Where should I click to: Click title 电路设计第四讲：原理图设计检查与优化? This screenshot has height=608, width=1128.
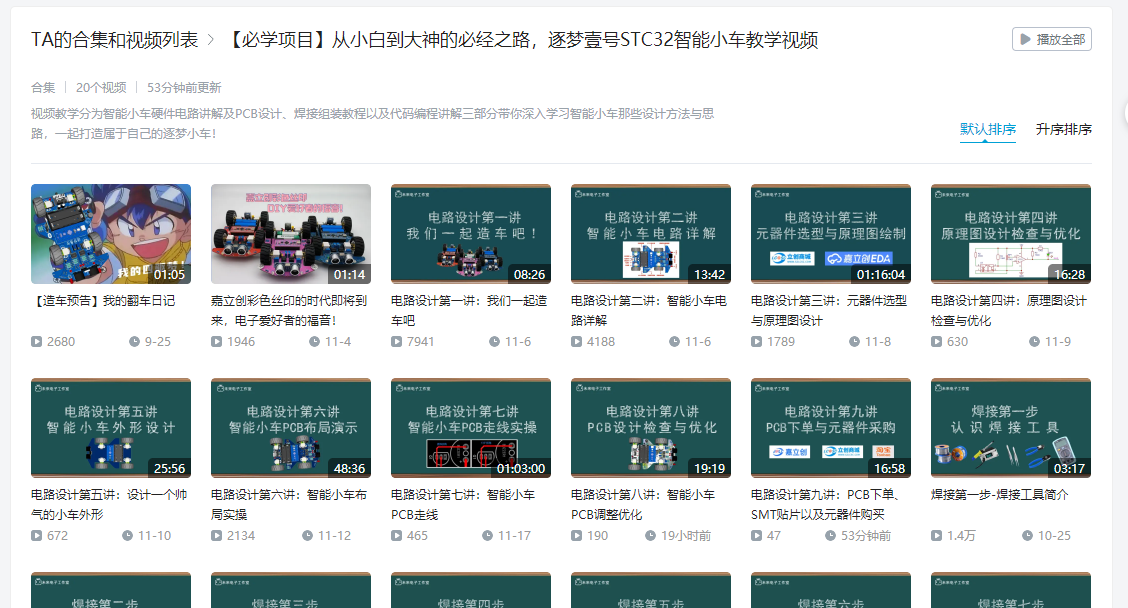1009,310
